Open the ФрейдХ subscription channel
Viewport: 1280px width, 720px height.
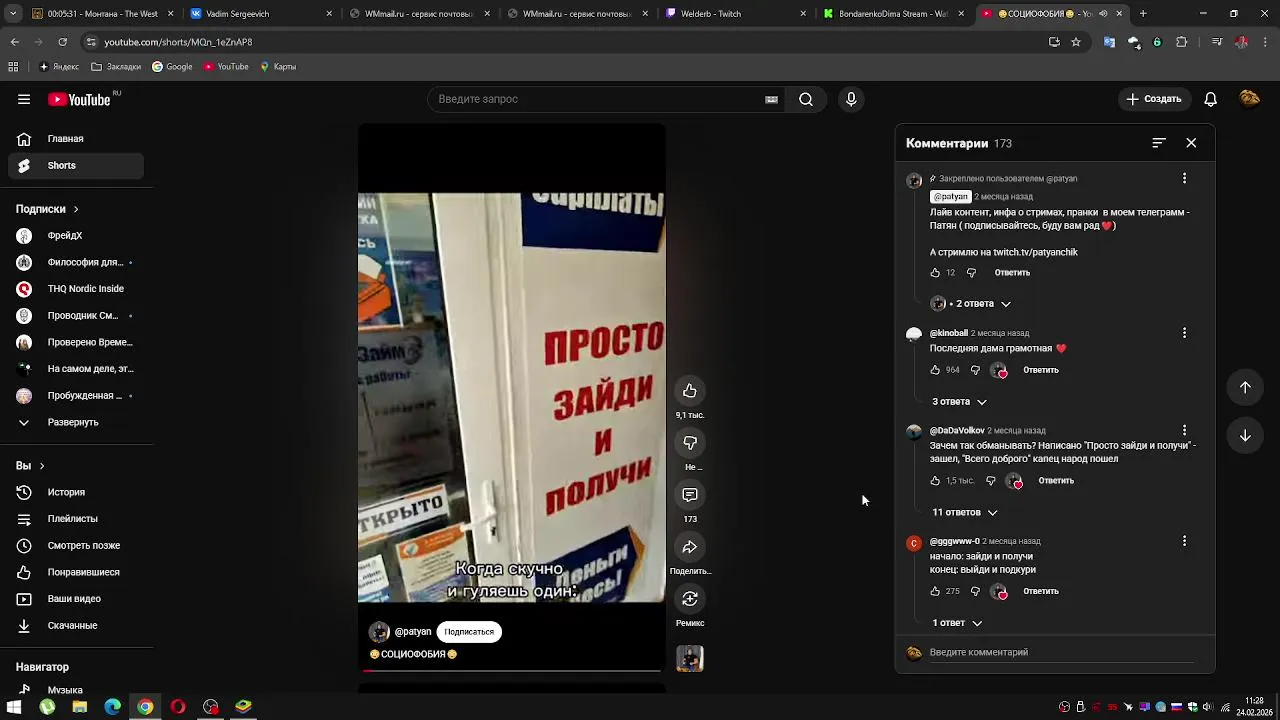pyautogui.click(x=76, y=236)
